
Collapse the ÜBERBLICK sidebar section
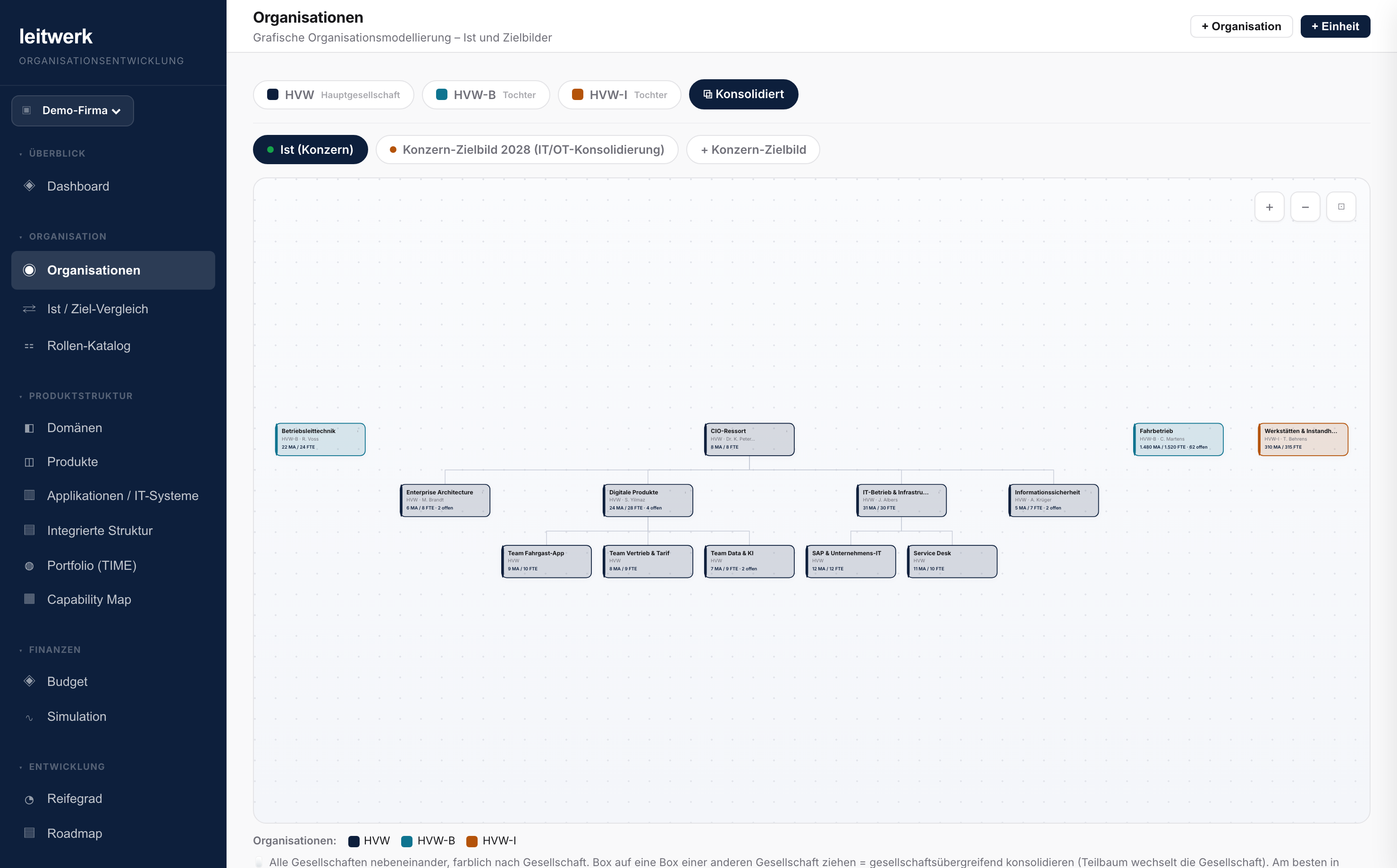(52, 153)
